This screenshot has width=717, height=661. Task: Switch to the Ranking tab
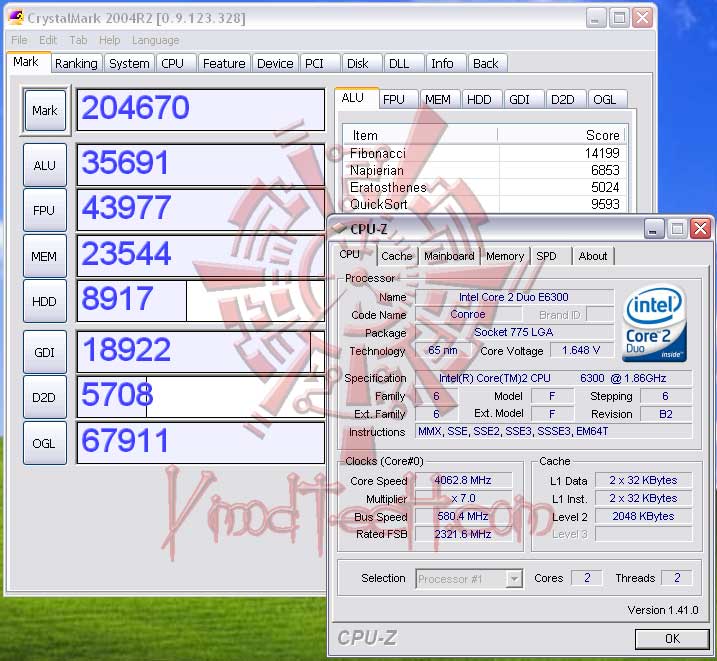(x=76, y=64)
